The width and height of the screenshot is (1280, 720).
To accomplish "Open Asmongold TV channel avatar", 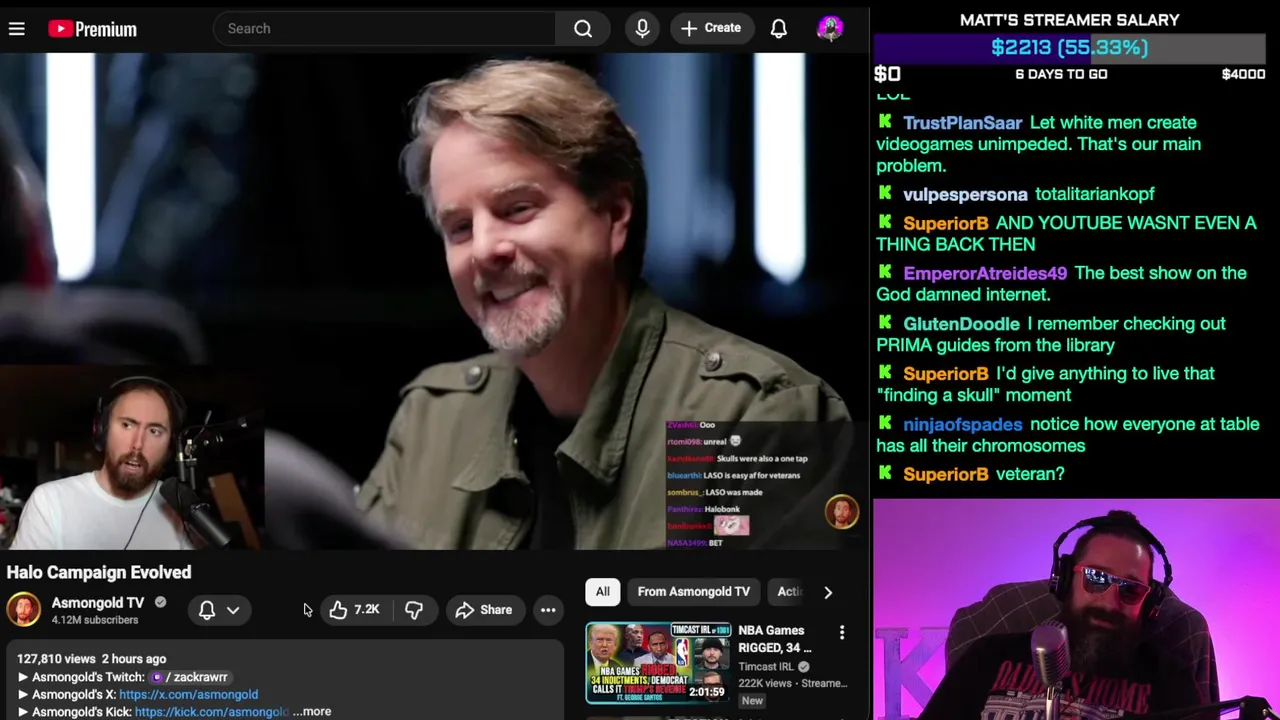I will point(24,610).
